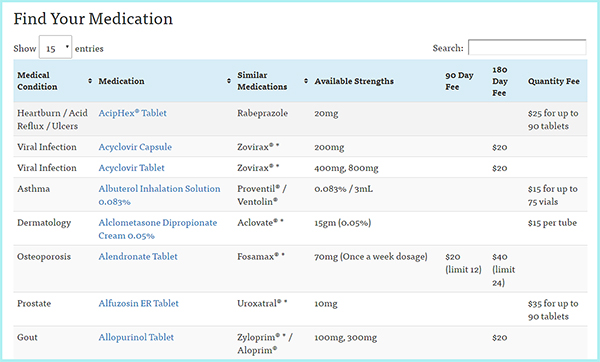Click the Osteoporosis condition cell
The width and height of the screenshot is (600, 362).
tap(44, 256)
